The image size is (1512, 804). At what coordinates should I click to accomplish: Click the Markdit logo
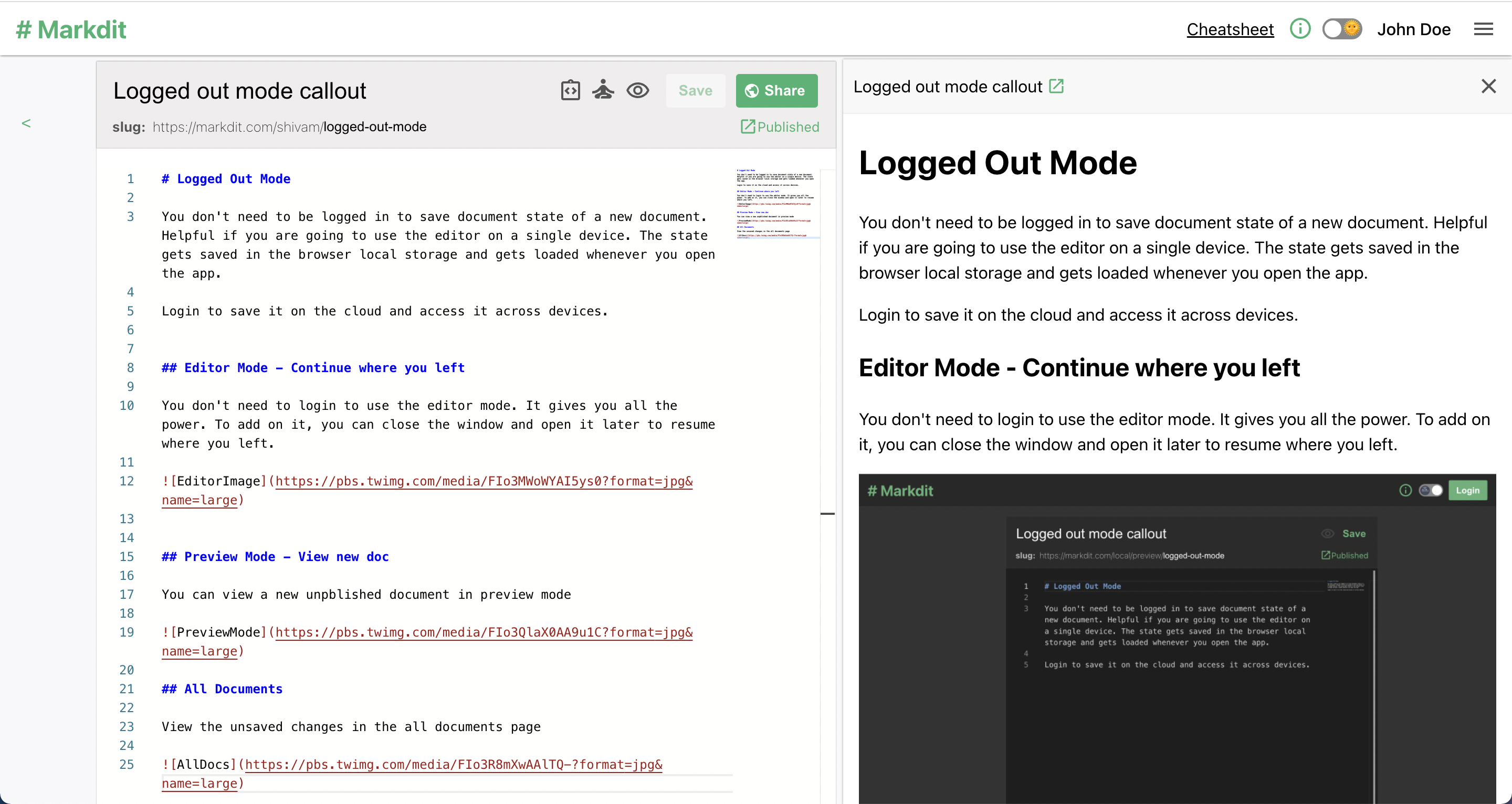click(x=70, y=29)
